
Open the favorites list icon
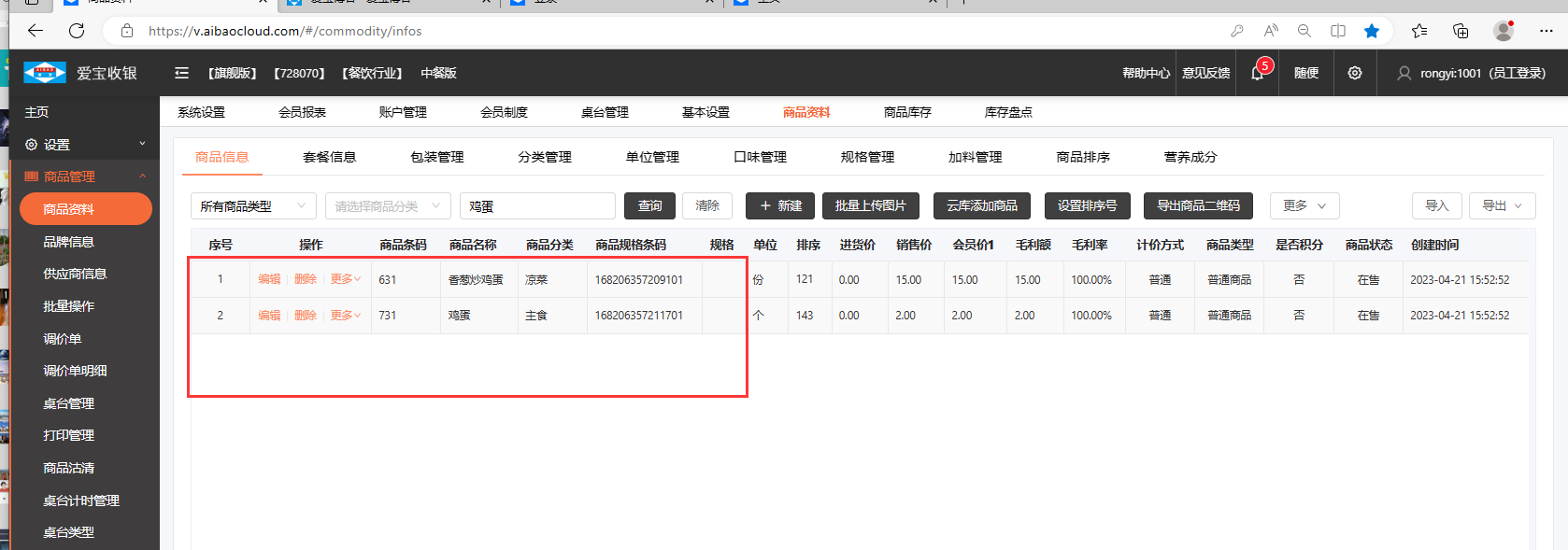point(1419,31)
